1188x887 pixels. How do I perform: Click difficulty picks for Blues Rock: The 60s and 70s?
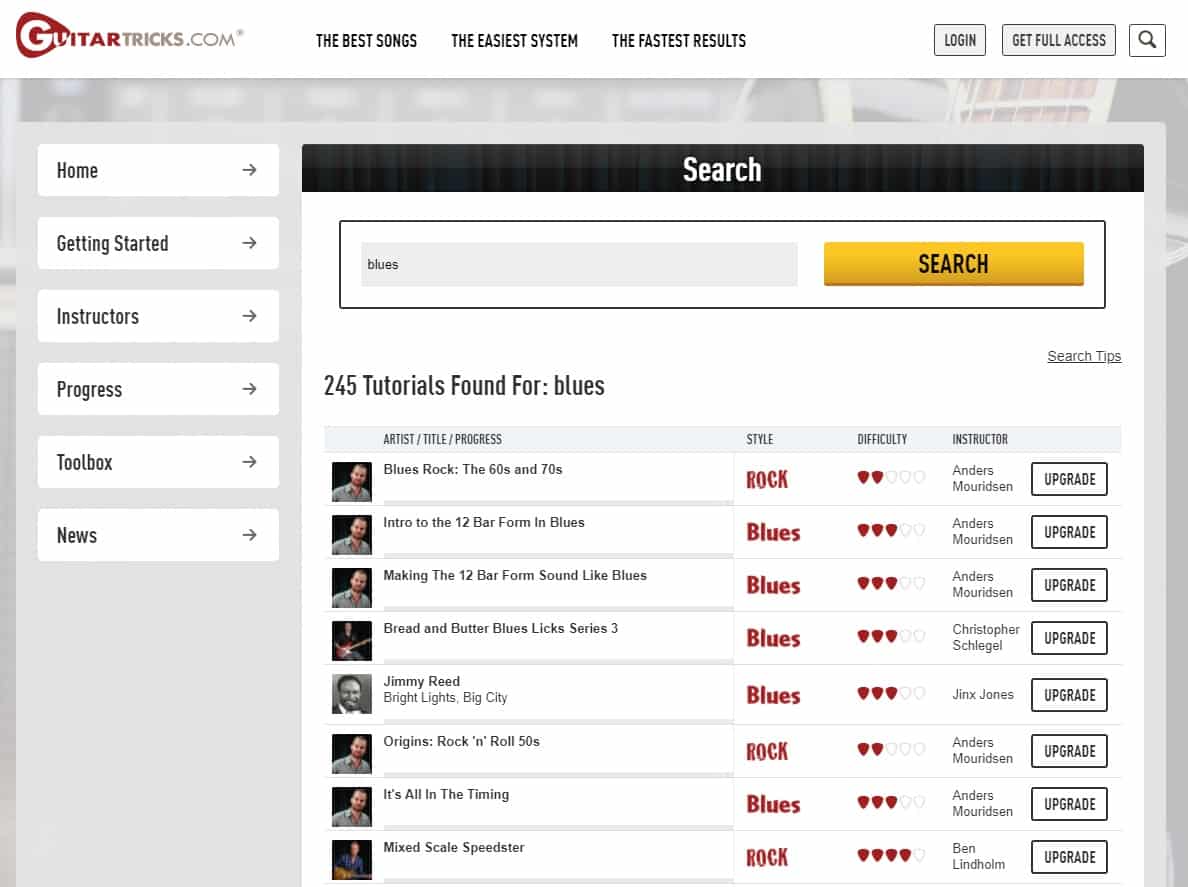[x=891, y=477]
